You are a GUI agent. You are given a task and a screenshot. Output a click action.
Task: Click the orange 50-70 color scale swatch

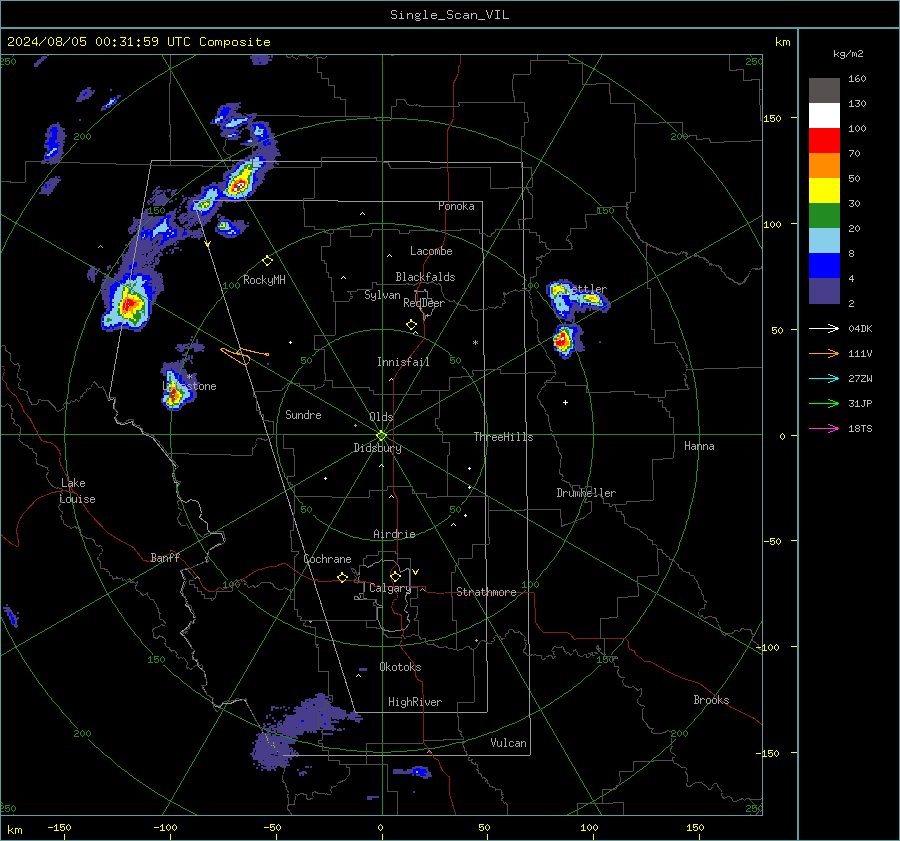click(x=824, y=166)
